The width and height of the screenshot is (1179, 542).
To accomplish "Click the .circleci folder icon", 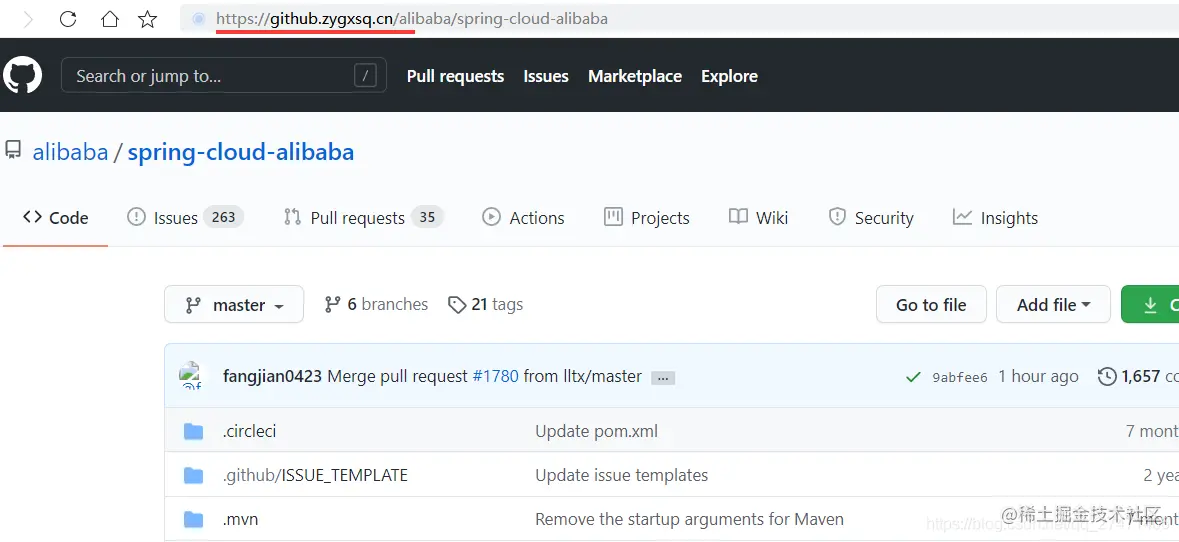I will point(194,431).
